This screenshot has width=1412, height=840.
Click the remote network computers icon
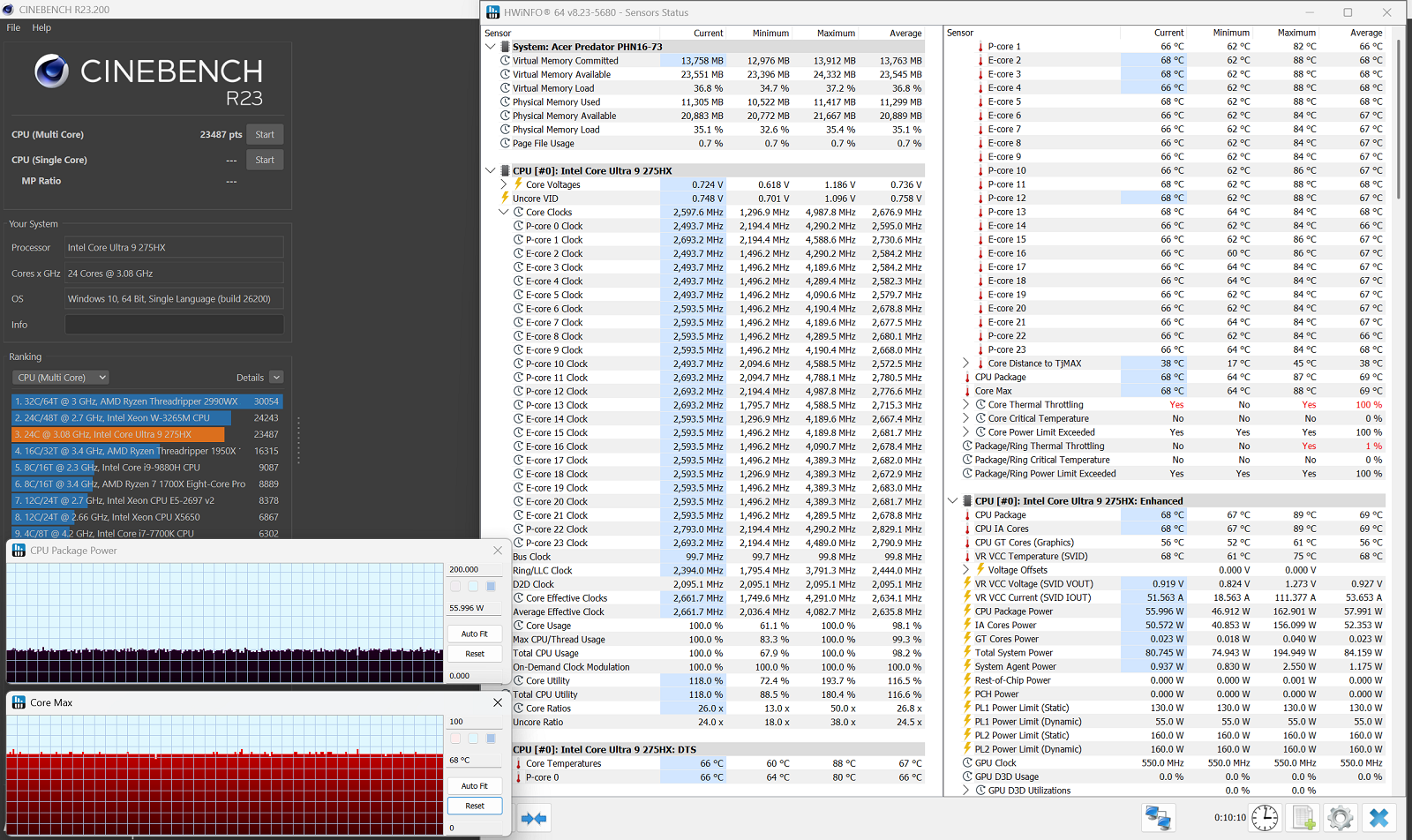coord(1158,818)
